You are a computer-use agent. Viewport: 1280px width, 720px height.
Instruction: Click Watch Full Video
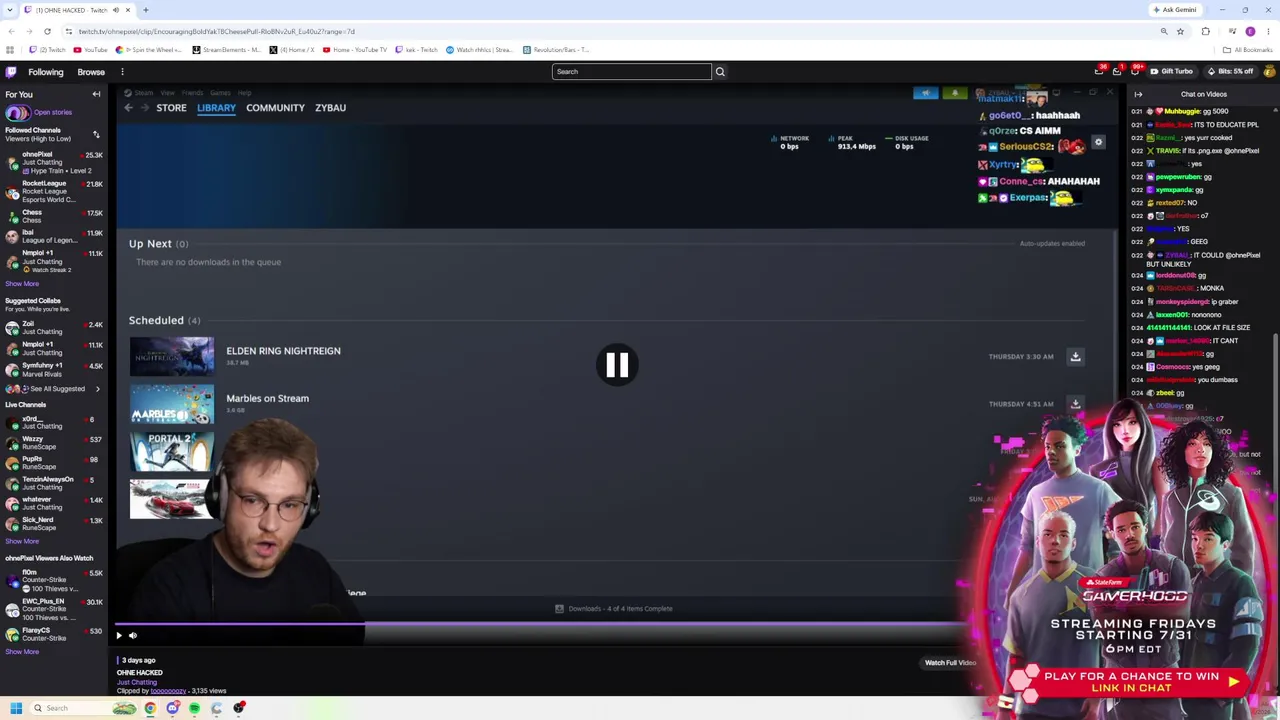(950, 663)
